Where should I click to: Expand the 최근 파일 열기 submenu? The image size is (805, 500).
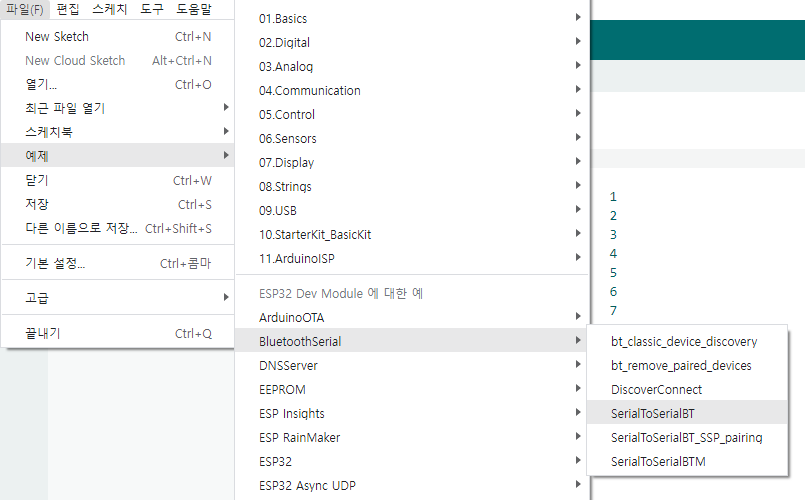[x=118, y=108]
